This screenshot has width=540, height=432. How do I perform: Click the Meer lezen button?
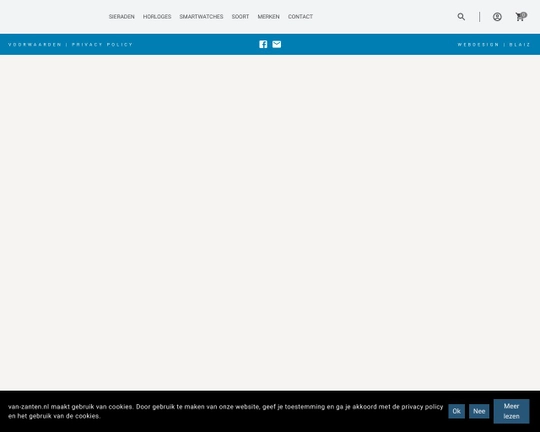(x=511, y=411)
